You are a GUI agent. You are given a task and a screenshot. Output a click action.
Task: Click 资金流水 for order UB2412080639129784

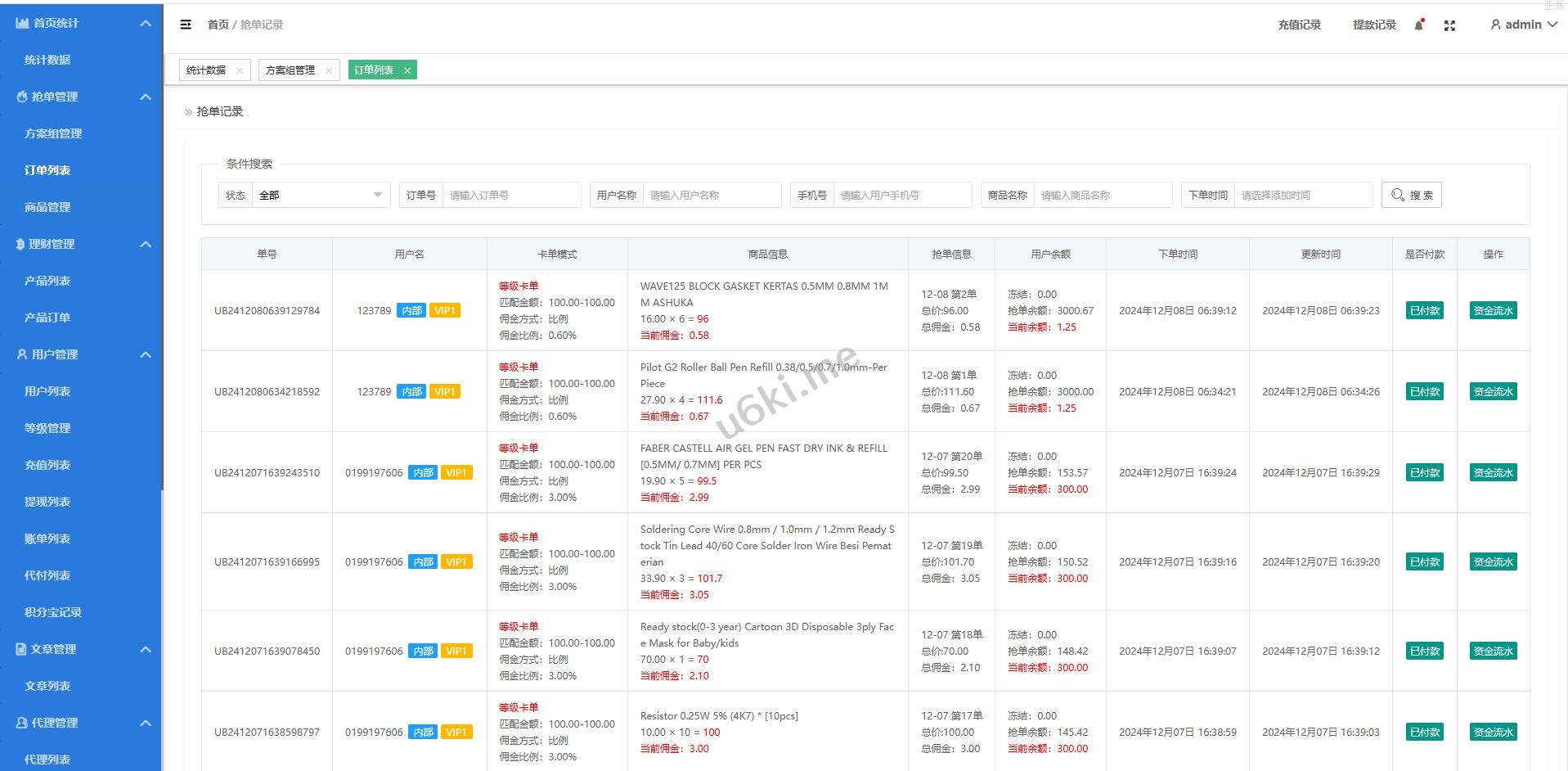click(1493, 311)
